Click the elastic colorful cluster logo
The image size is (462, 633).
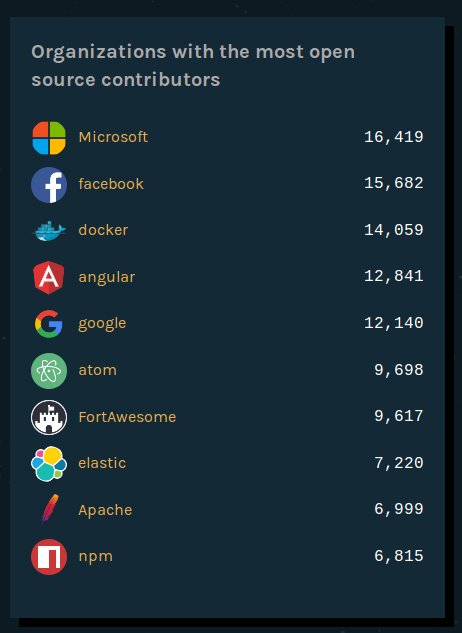point(49,464)
